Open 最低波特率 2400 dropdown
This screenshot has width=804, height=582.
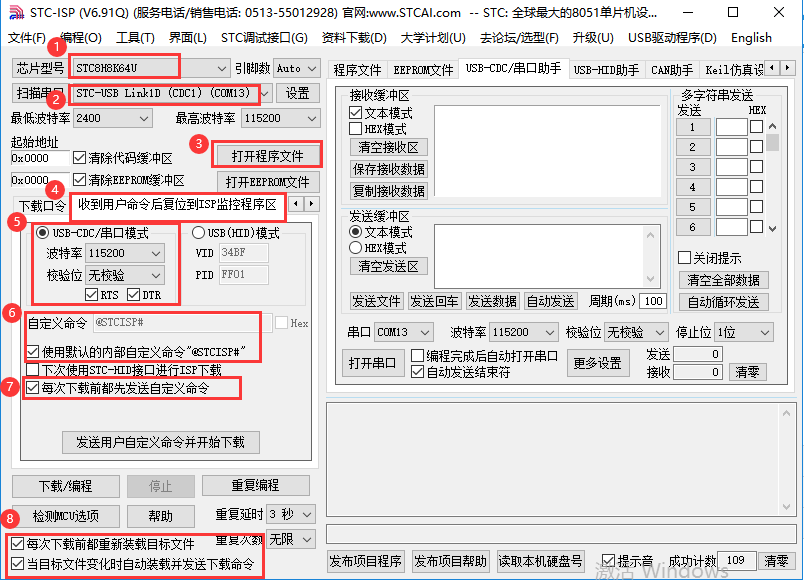tap(113, 118)
